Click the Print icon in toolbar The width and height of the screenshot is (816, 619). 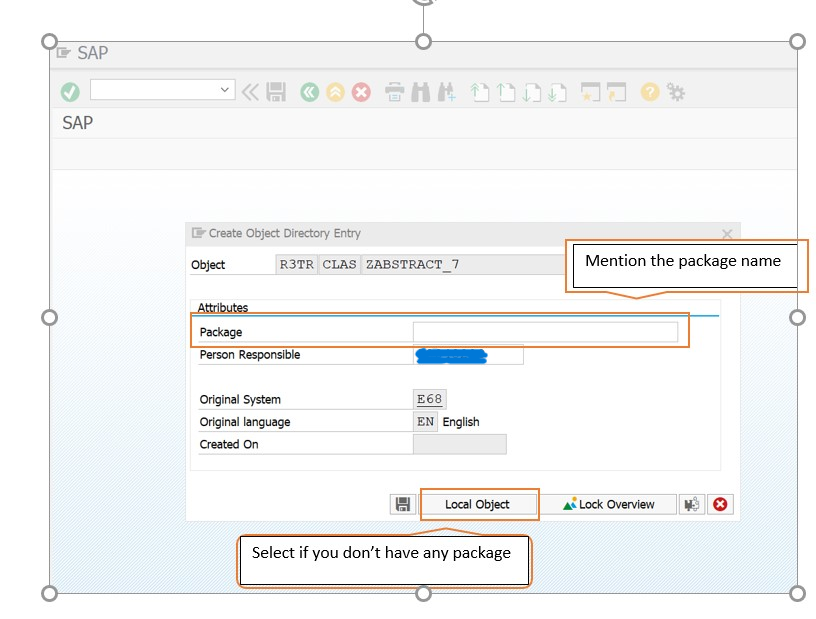coord(395,92)
